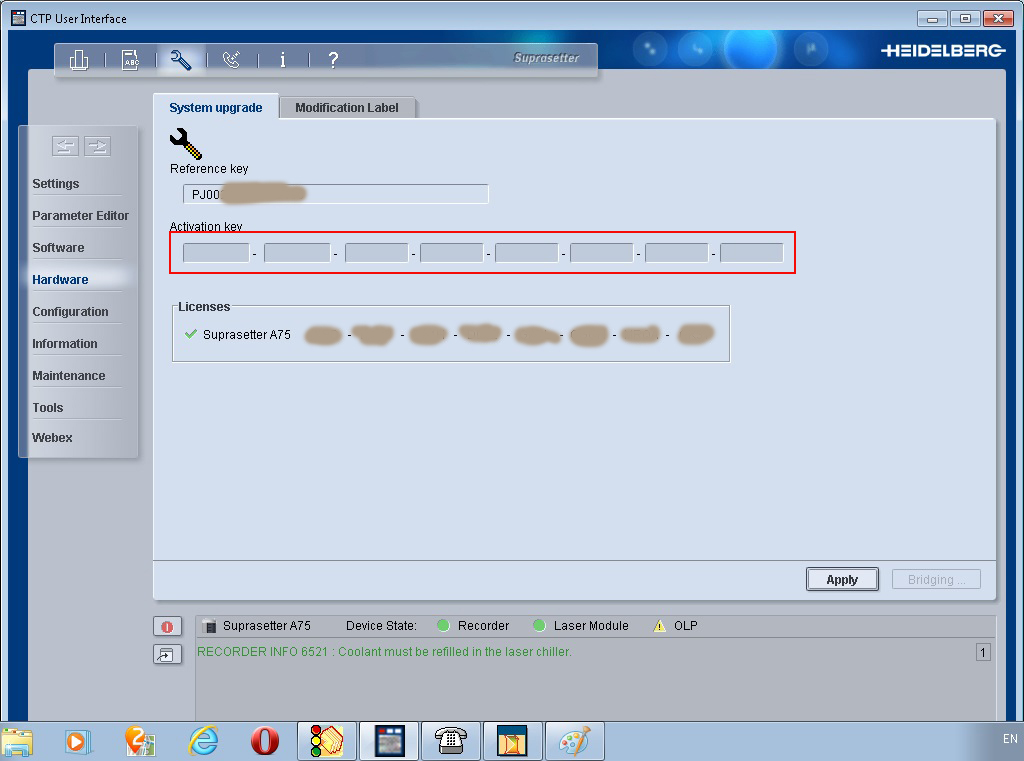Focus the first Activation key segment

(x=216, y=253)
